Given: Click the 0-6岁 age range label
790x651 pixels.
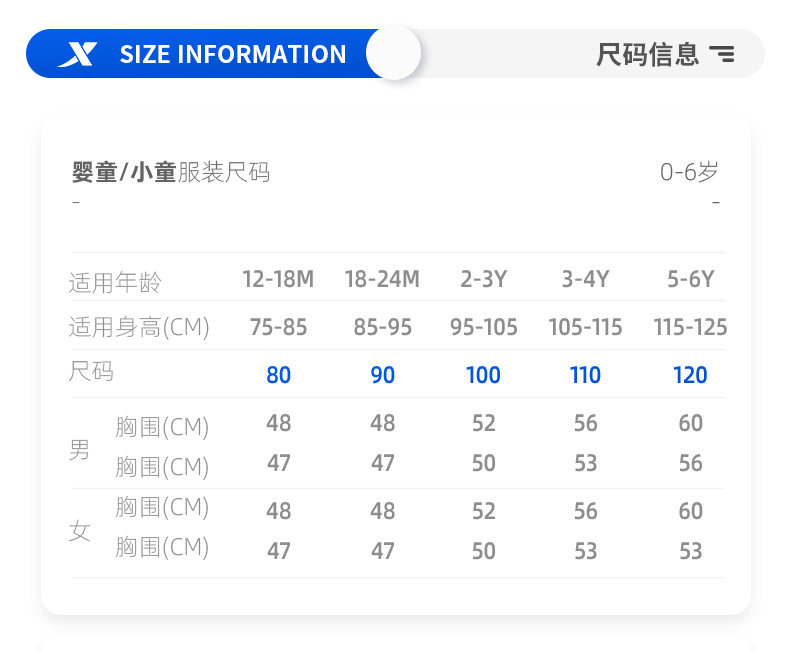Looking at the screenshot, I should 689,172.
